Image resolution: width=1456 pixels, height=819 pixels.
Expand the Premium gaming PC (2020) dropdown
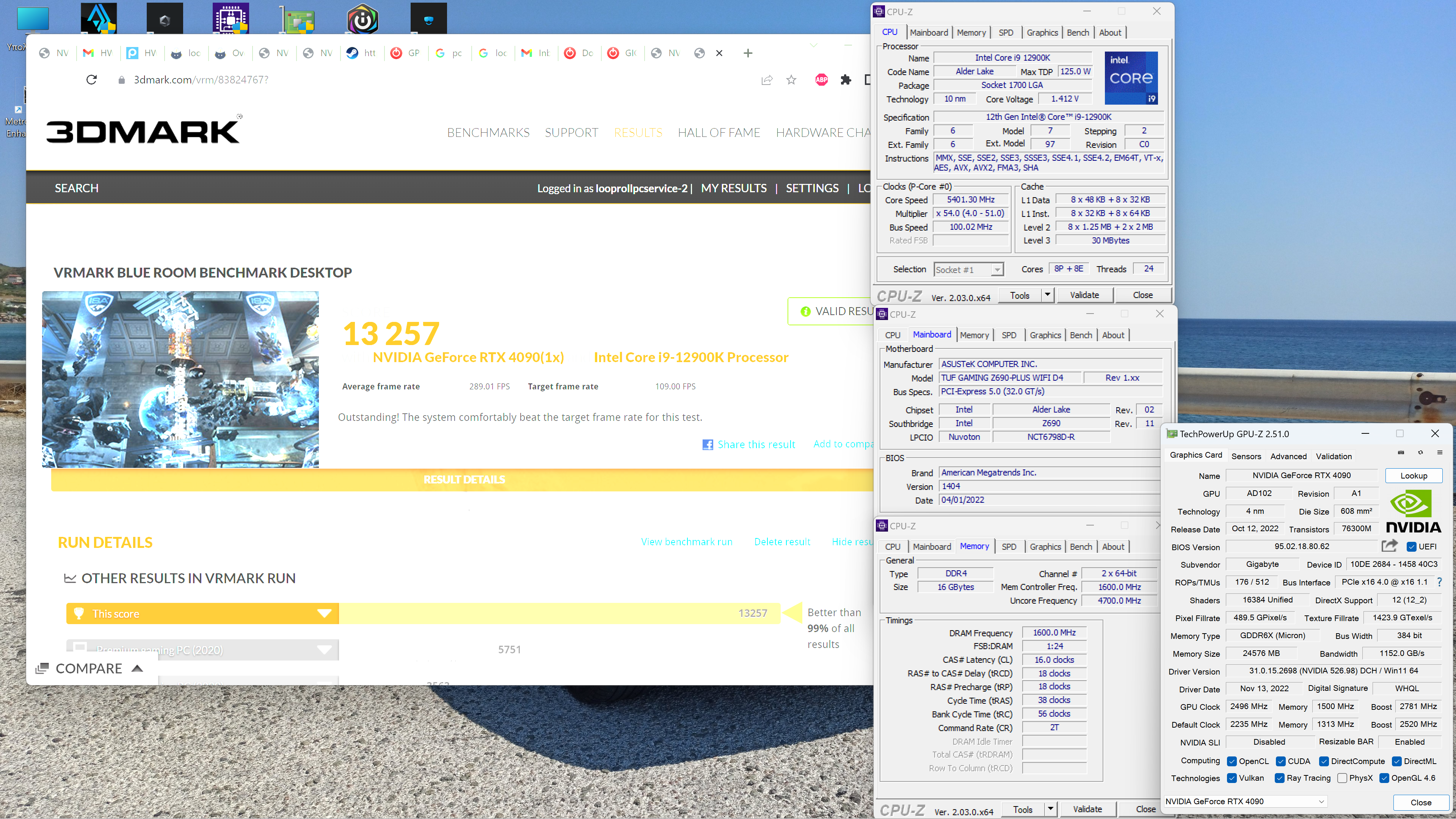[325, 650]
